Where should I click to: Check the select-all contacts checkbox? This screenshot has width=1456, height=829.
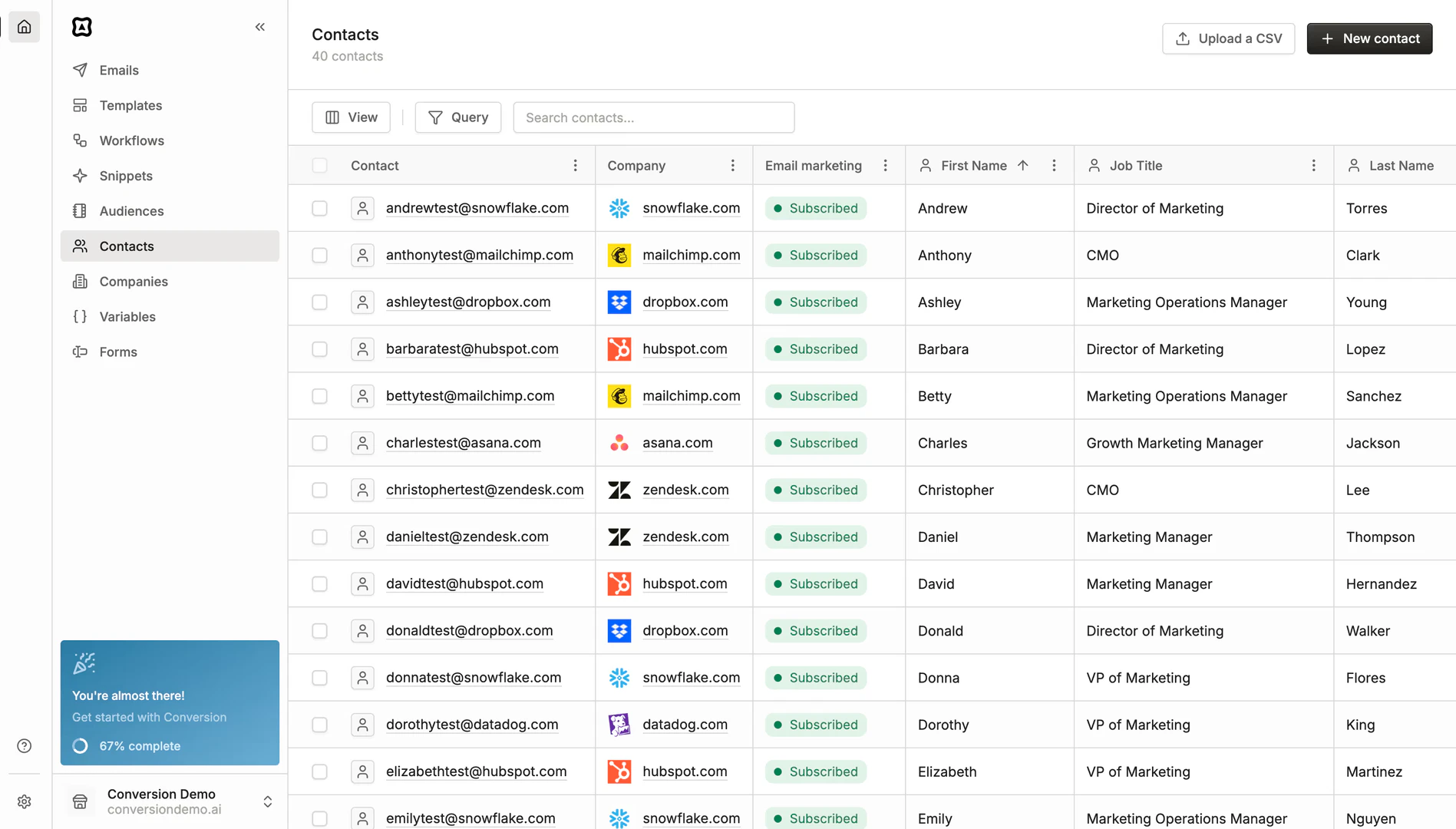319,165
